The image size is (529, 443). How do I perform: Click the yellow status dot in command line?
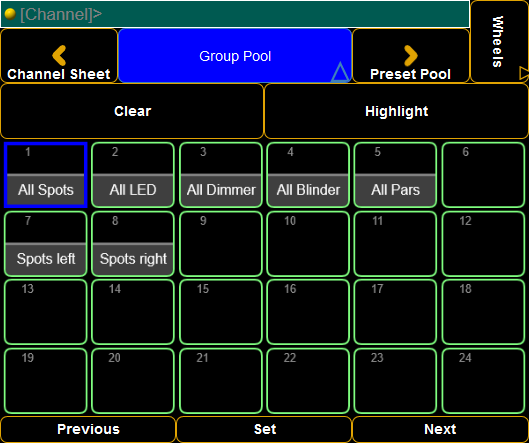click(x=10, y=14)
